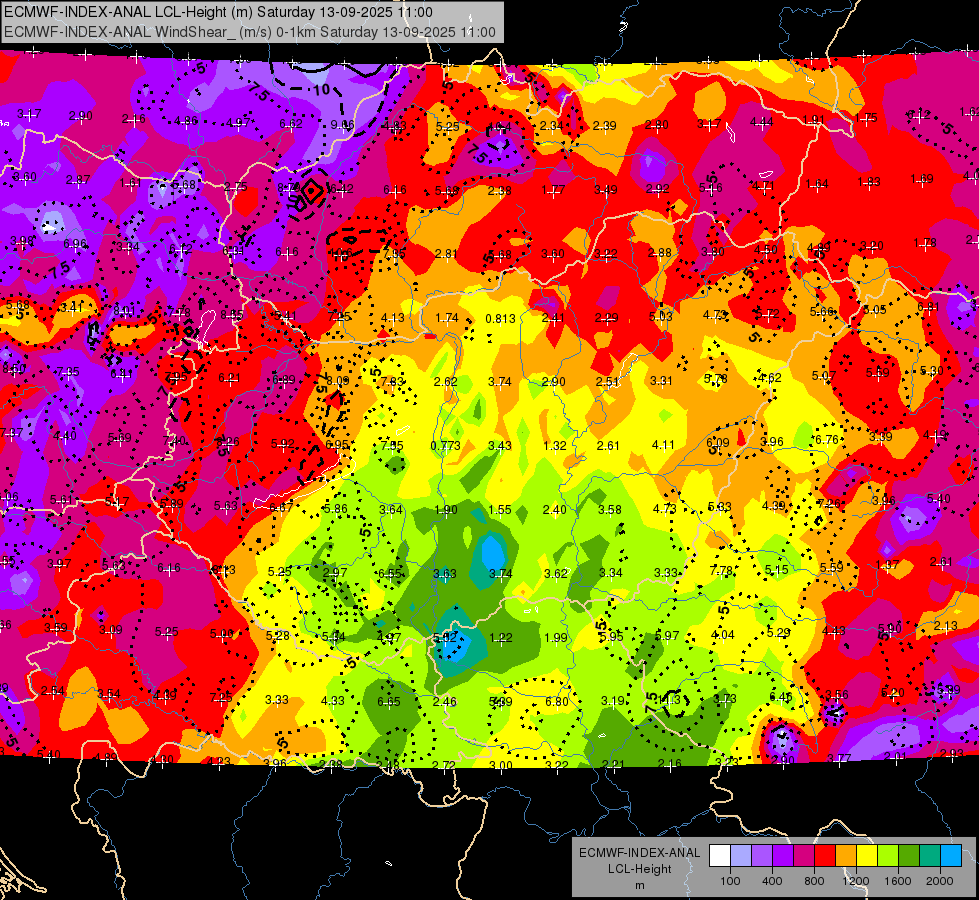
Task: Click wind shear value 0.813
Action: click(501, 319)
